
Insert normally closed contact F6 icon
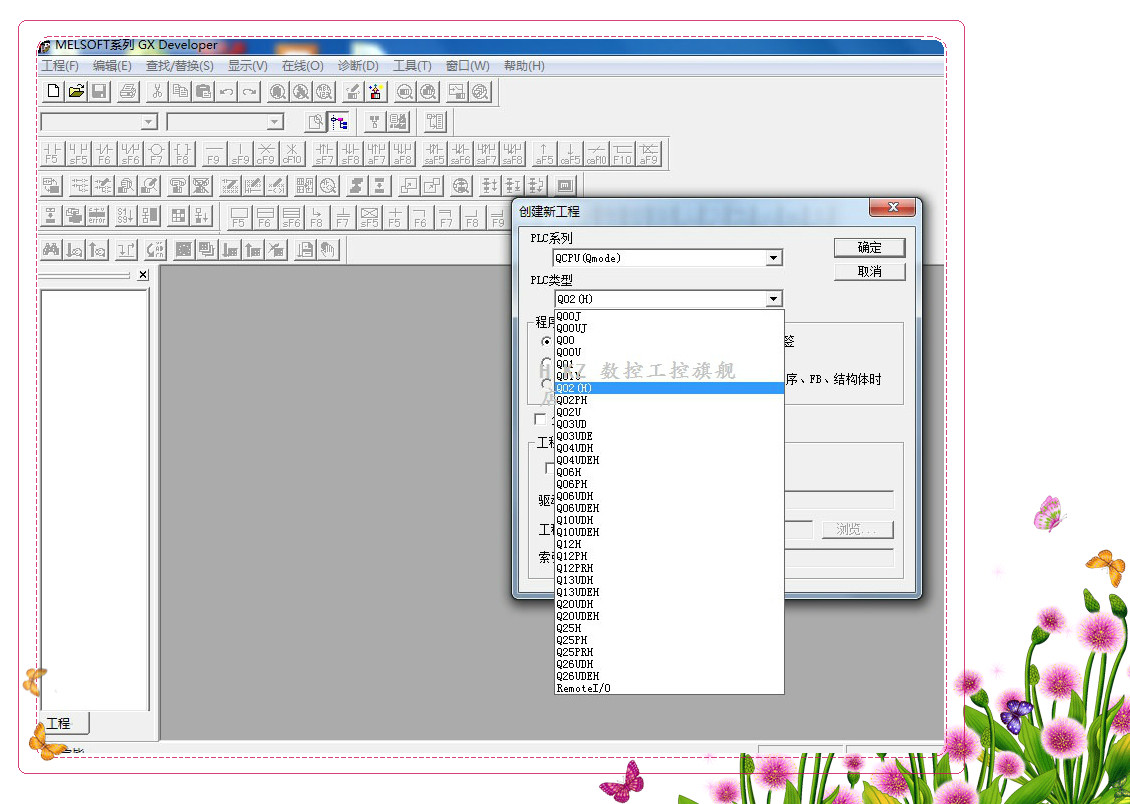104,153
